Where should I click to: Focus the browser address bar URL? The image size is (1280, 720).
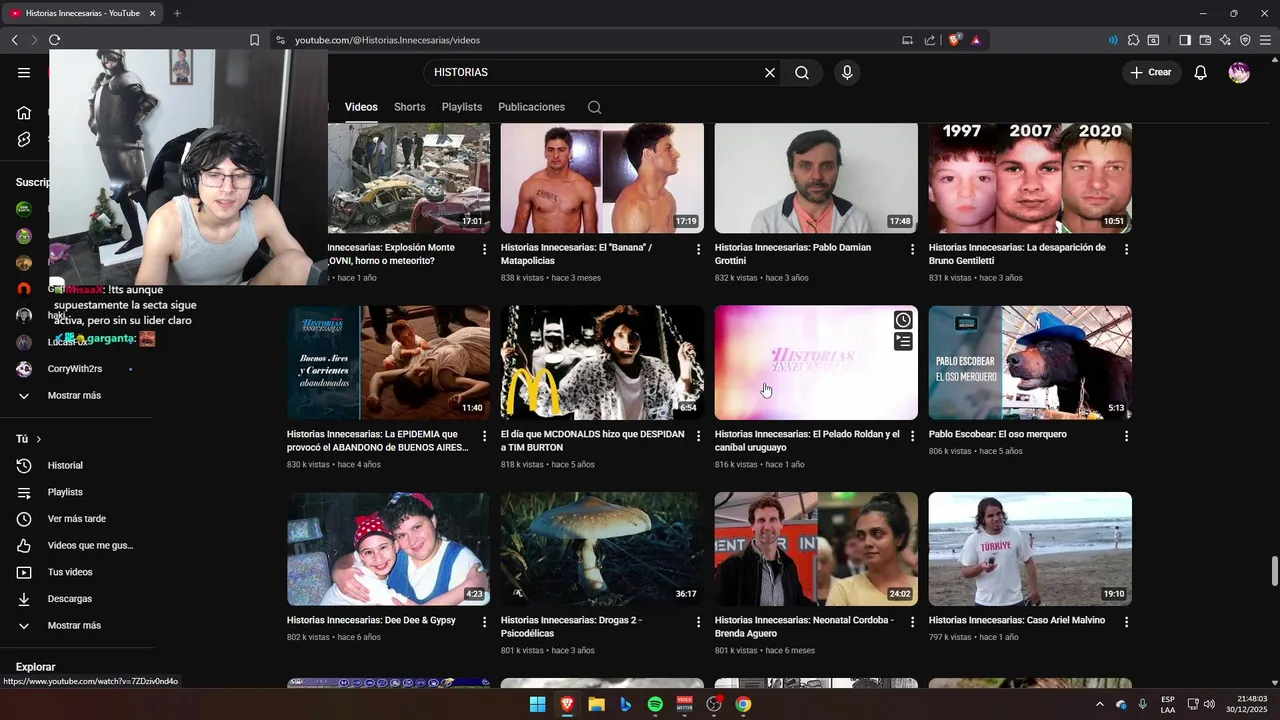point(387,40)
